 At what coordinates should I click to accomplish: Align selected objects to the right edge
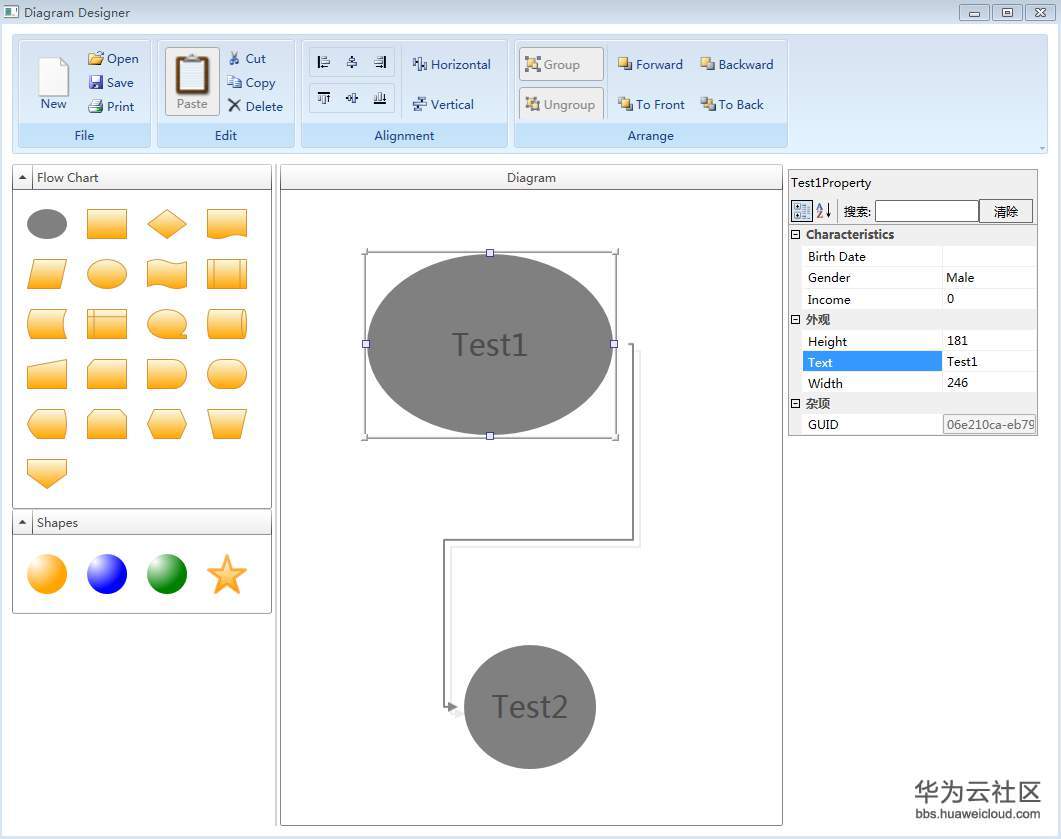point(380,63)
